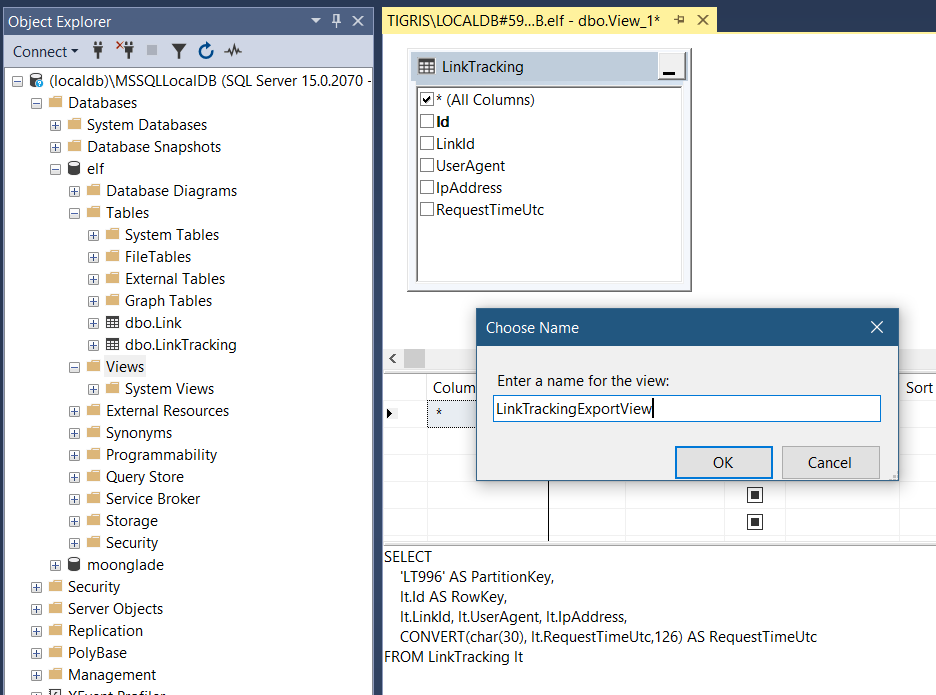The image size is (936, 695).
Task: Click the view name text field
Action: point(686,408)
